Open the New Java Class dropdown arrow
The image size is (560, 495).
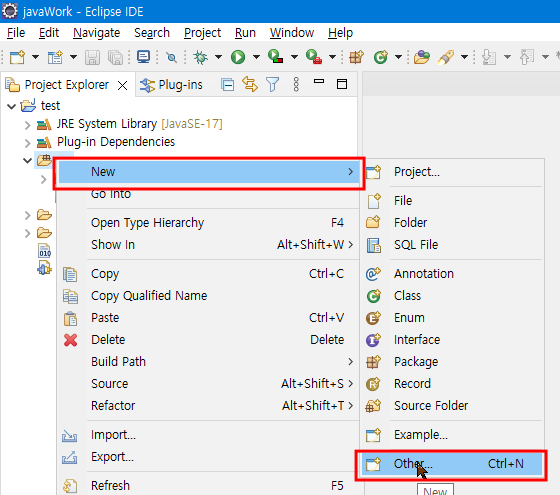398,57
